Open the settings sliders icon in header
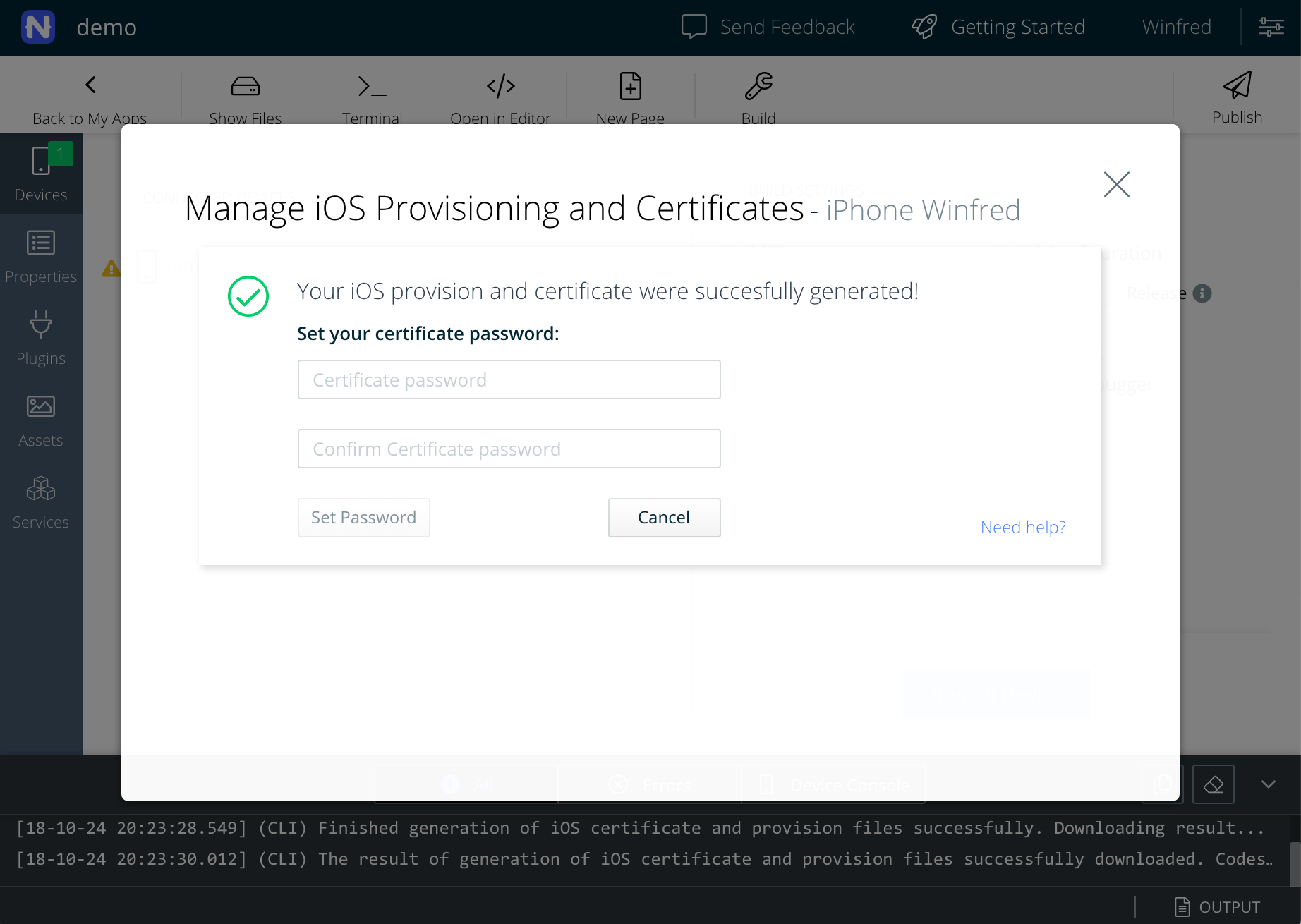The height and width of the screenshot is (924, 1301). click(1271, 27)
